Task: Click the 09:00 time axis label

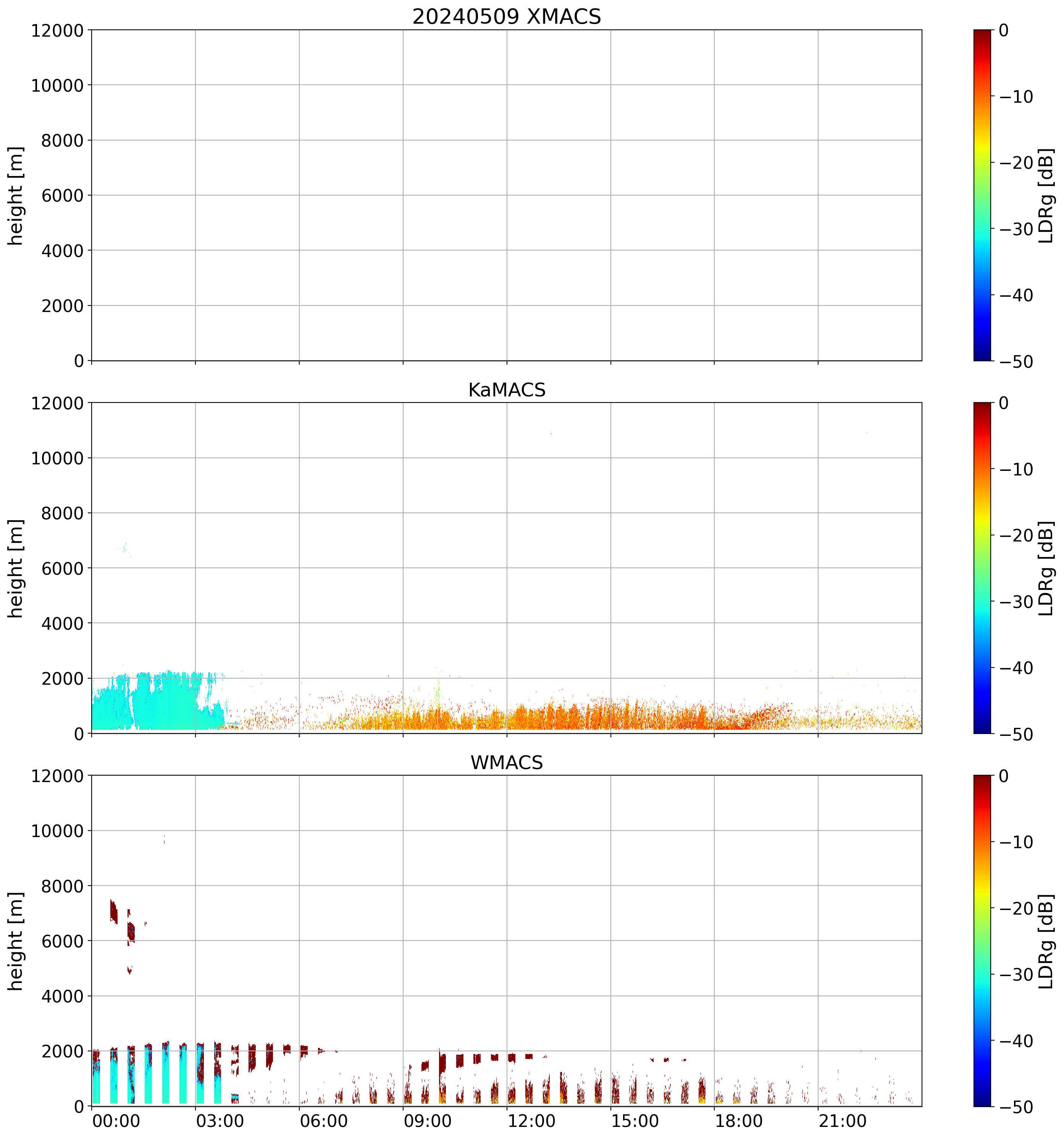Action: pyautogui.click(x=427, y=1121)
